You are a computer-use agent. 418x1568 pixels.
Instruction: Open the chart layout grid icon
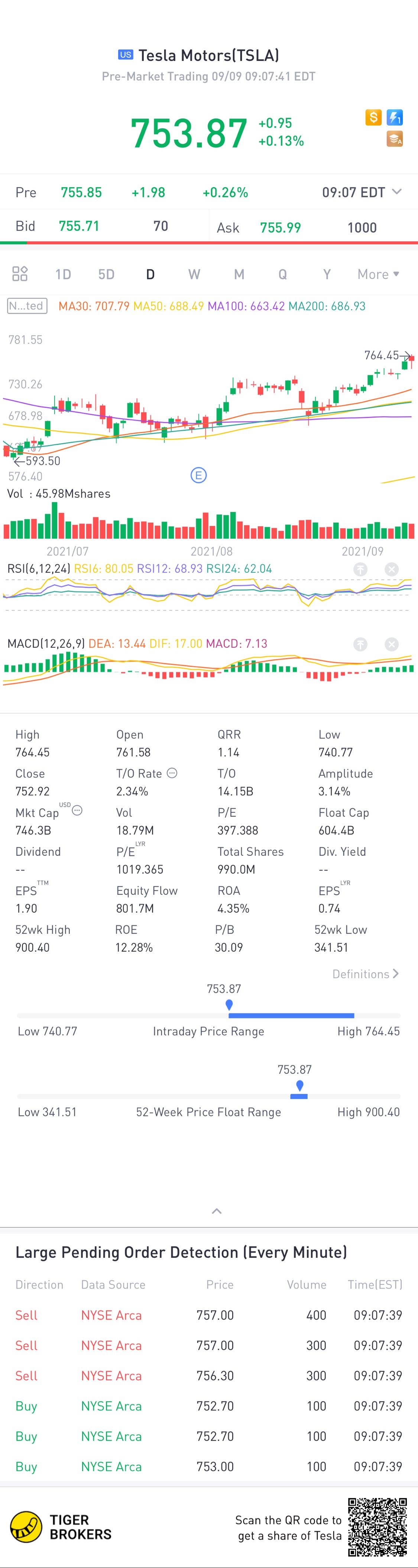coord(20,274)
